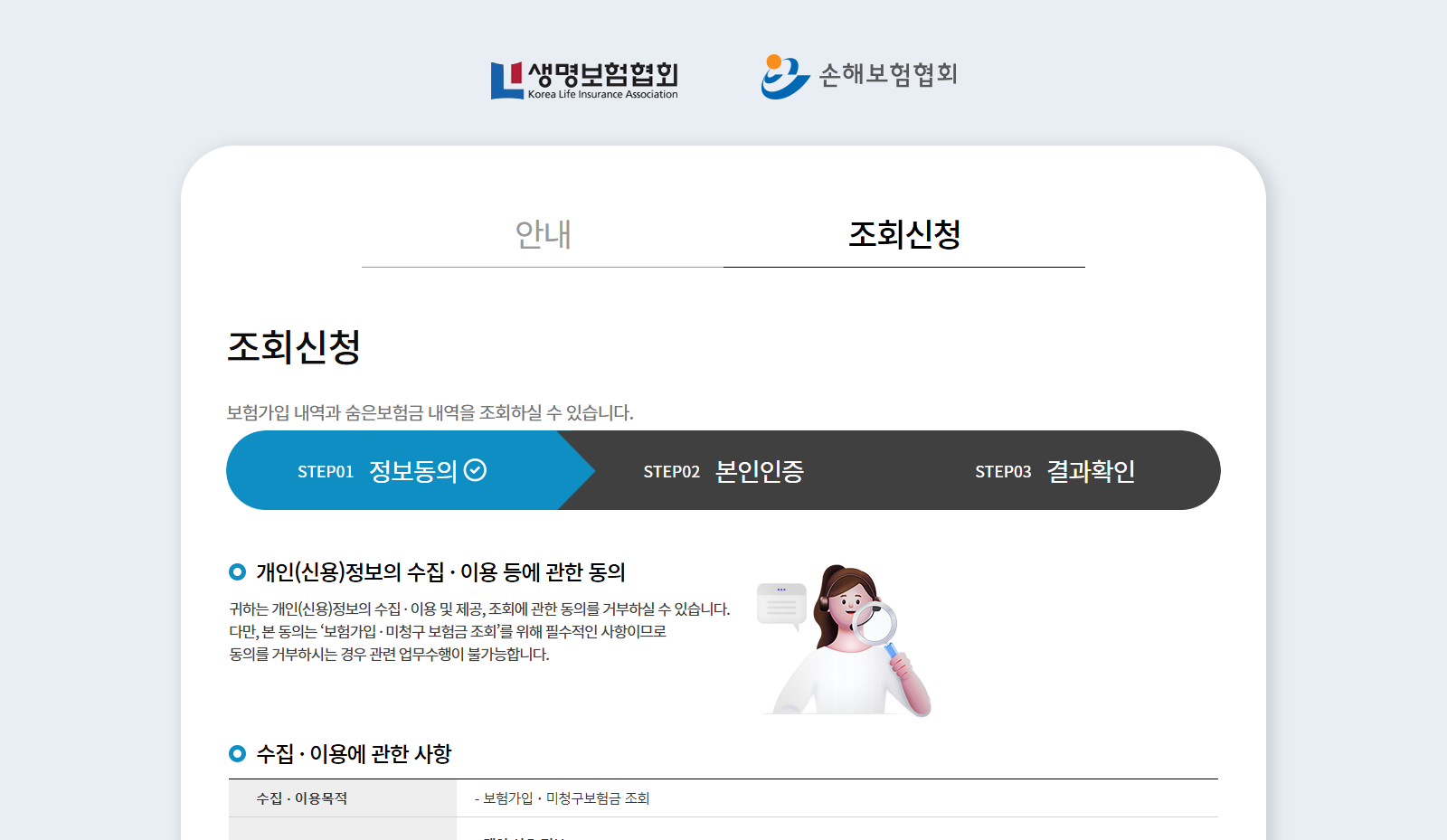The height and width of the screenshot is (840, 1447).
Task: Click the speech bubble icon in illustration
Action: (x=781, y=606)
